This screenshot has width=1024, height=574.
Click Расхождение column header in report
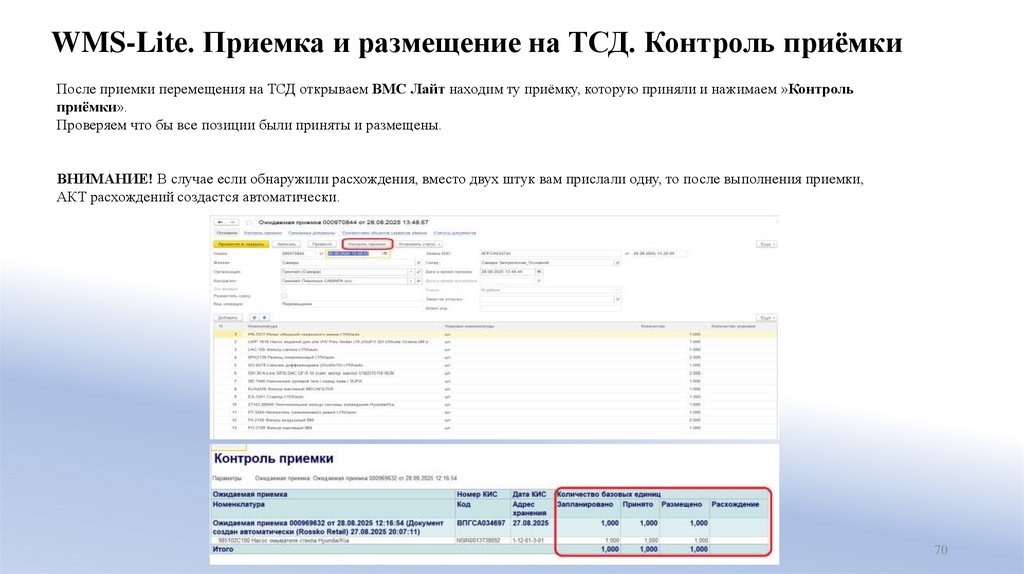tap(735, 504)
